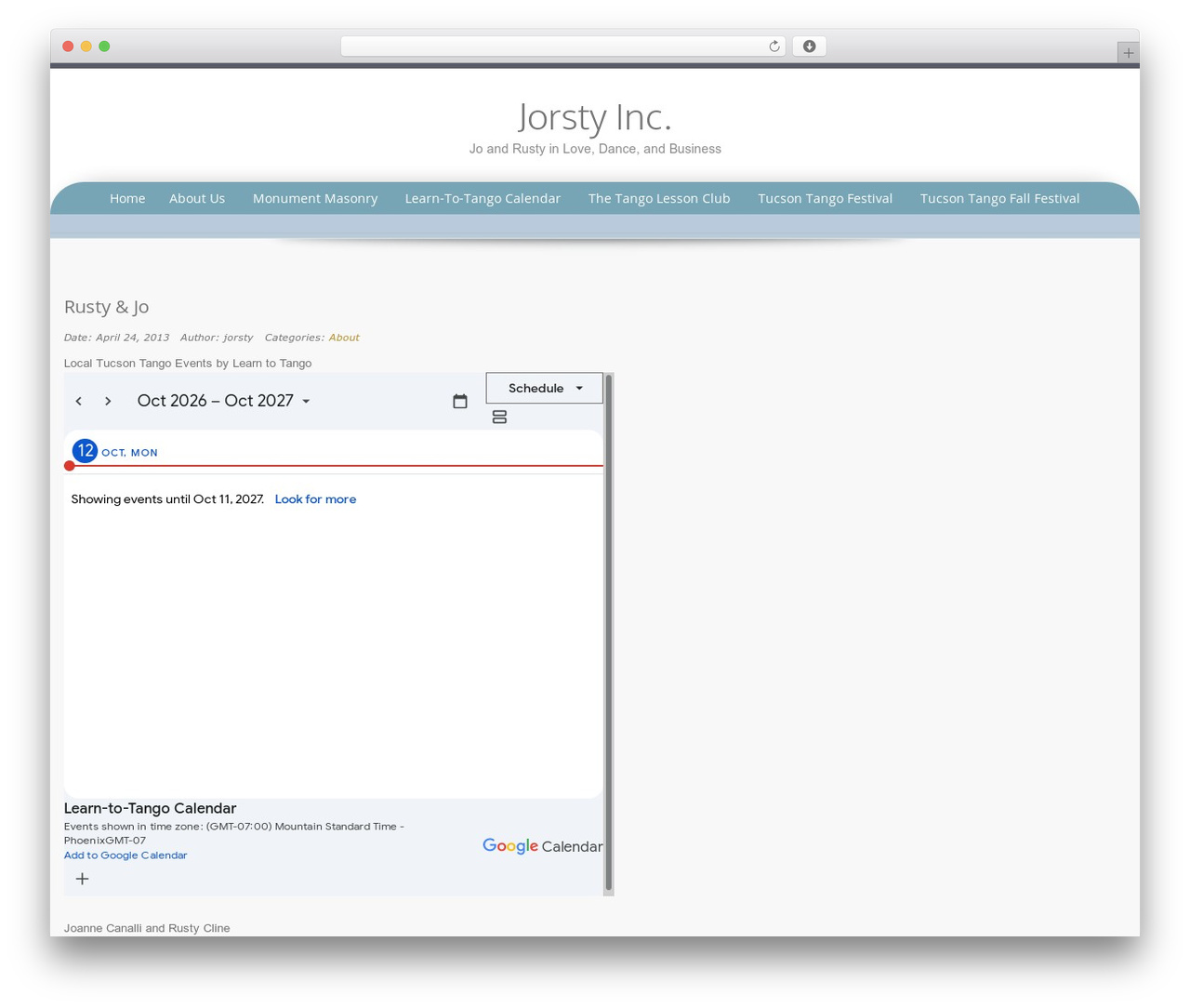Viewport: 1190px width, 1008px height.
Task: Open The Tango Lesson Club page
Action: tap(659, 198)
